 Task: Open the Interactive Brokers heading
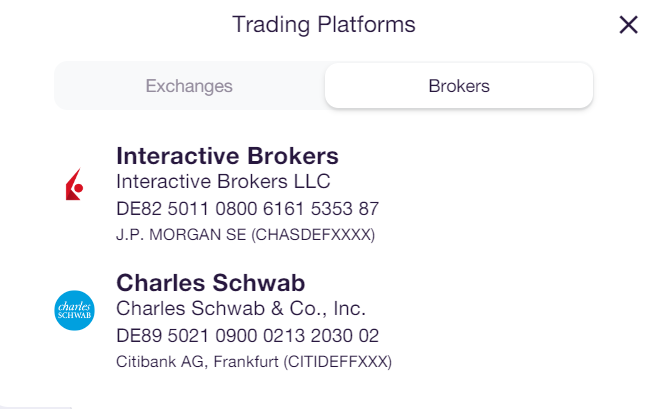[227, 156]
